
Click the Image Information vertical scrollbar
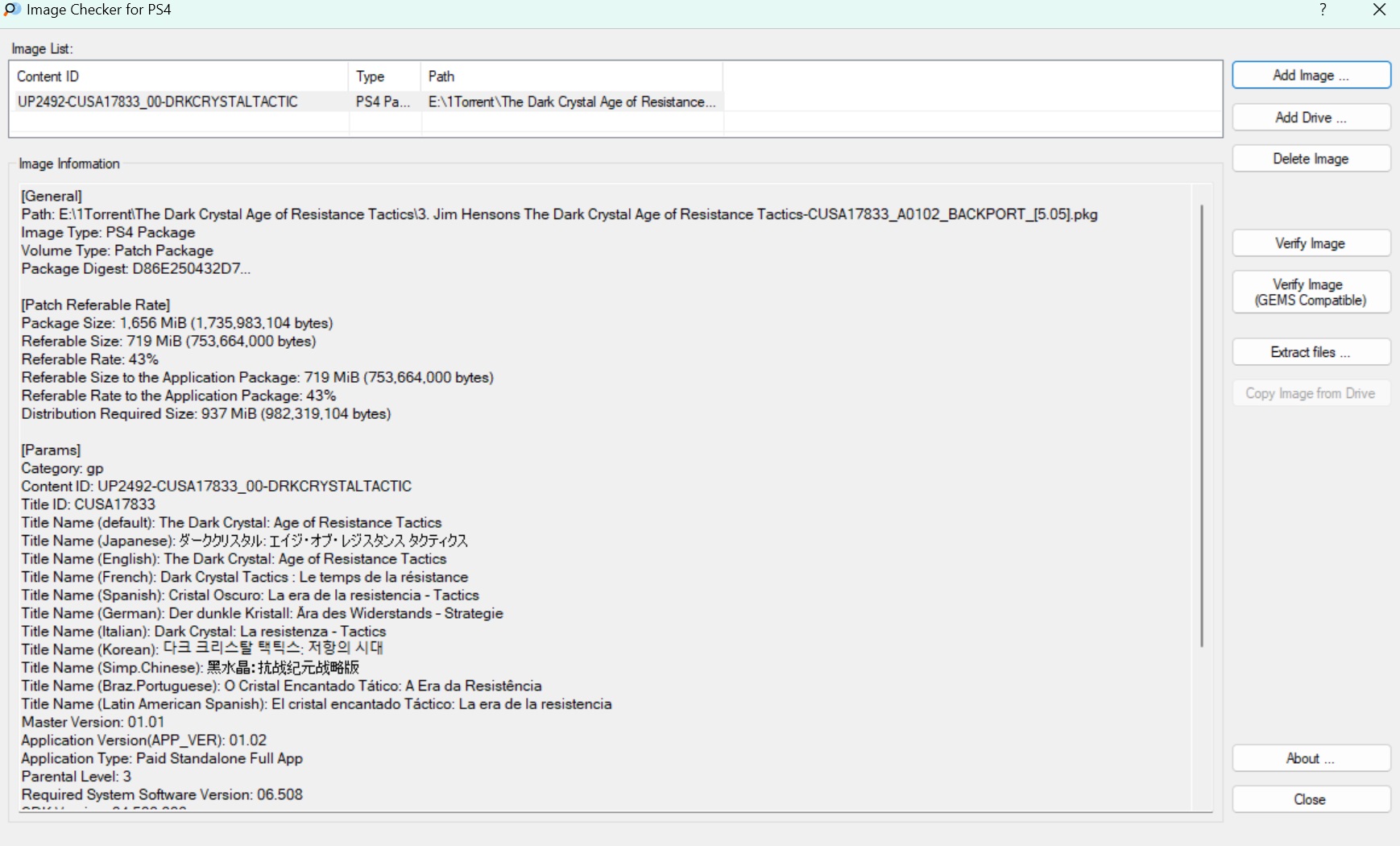(1201, 425)
